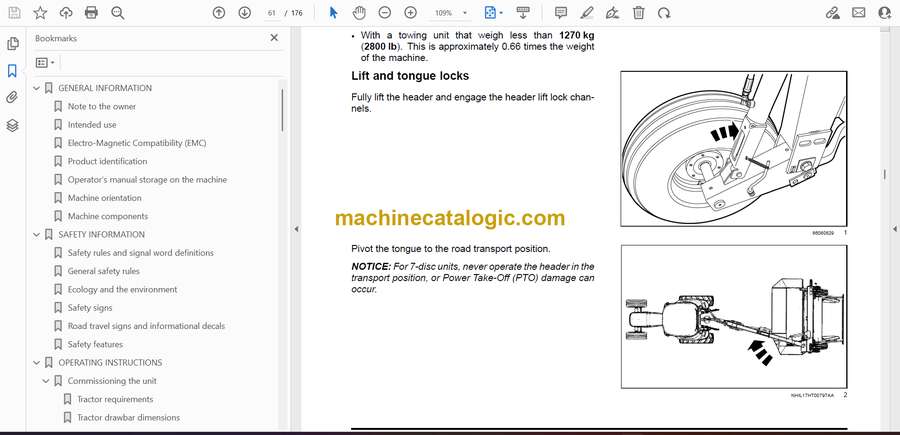Add a comment with the sticky note icon
The width and height of the screenshot is (900, 435).
point(561,13)
